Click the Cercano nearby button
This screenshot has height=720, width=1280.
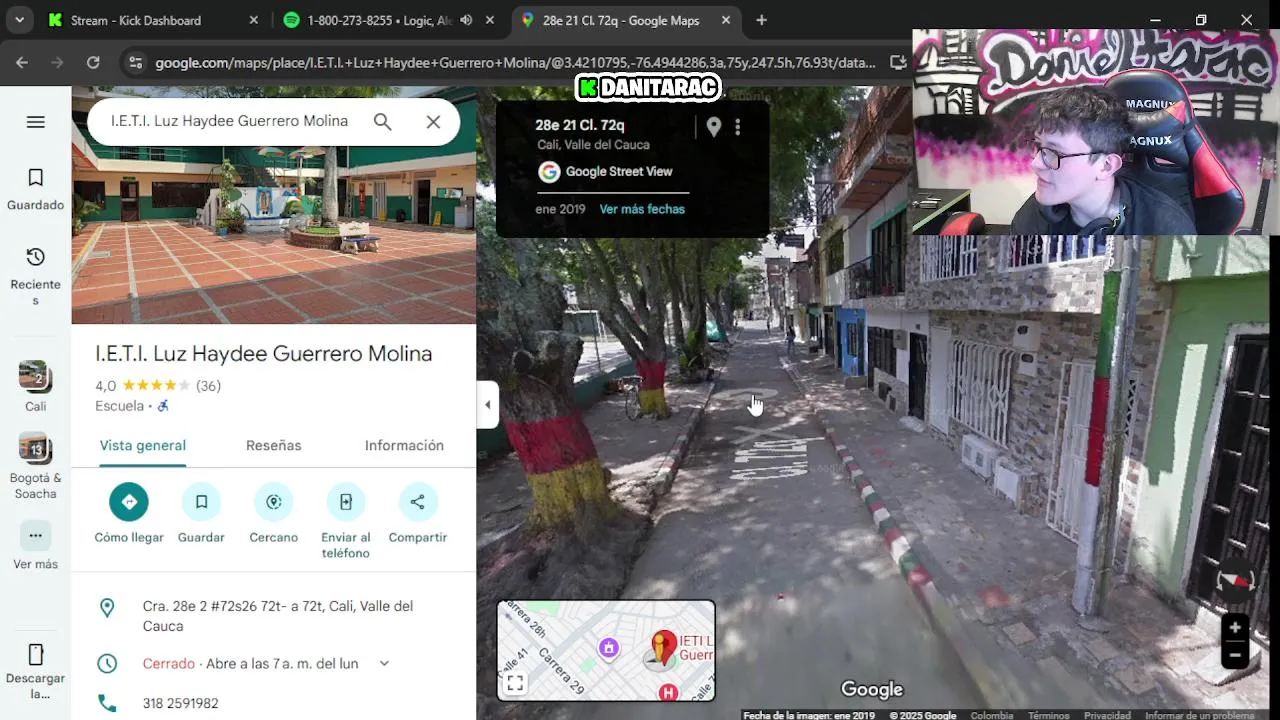pos(274,502)
